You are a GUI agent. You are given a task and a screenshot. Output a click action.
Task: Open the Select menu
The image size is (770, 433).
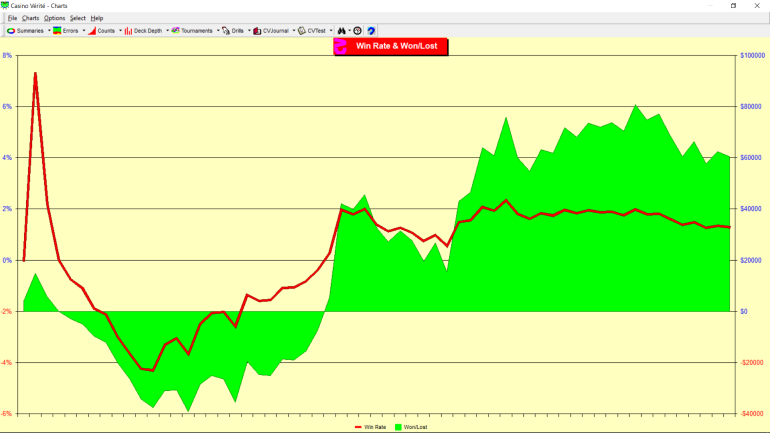[x=77, y=18]
